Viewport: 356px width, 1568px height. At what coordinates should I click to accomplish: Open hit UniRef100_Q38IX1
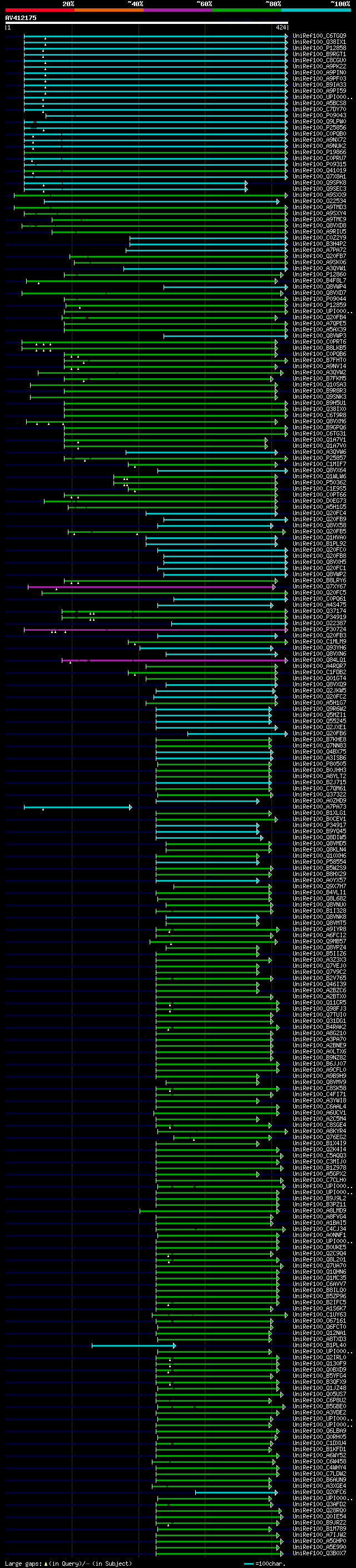coord(319,42)
